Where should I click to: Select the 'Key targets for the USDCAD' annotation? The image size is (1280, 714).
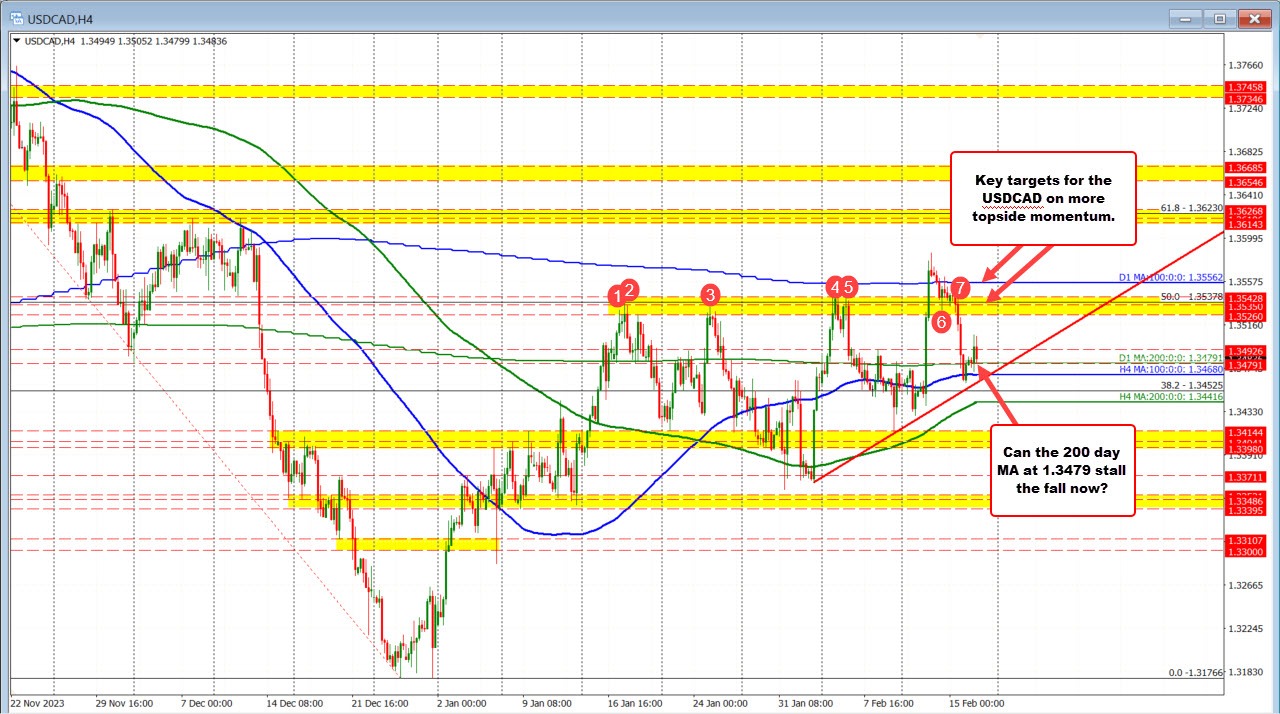(x=1043, y=198)
